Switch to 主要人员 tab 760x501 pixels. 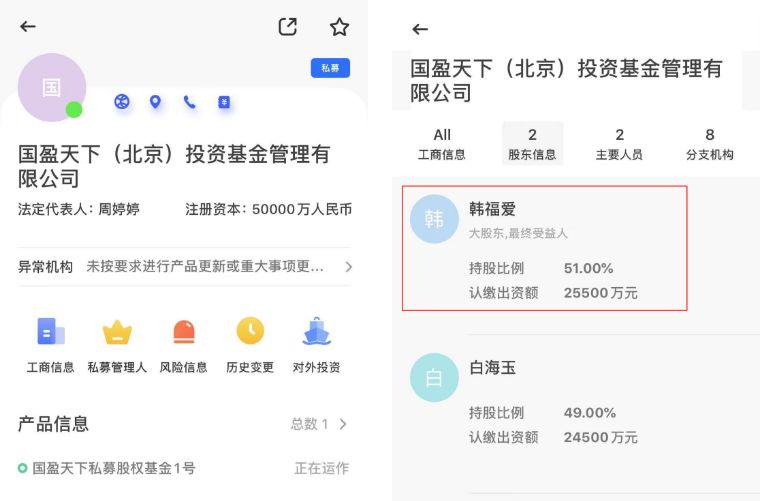[x=619, y=144]
